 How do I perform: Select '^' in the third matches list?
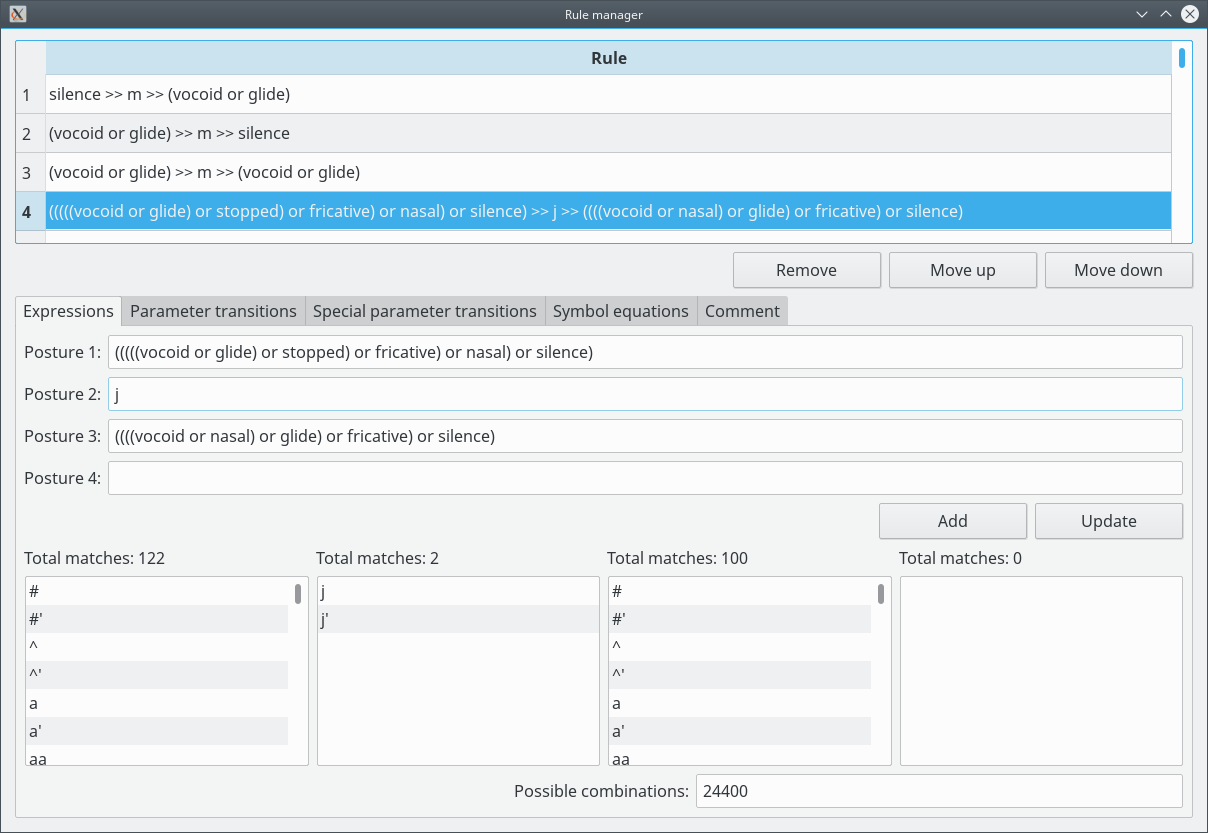pos(740,647)
